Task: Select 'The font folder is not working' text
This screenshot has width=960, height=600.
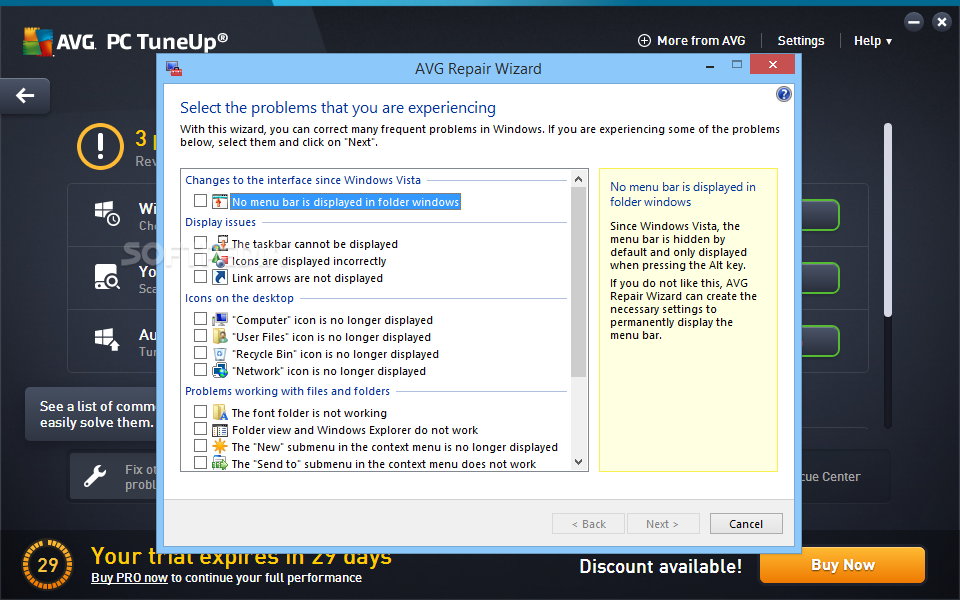Action: coord(309,413)
